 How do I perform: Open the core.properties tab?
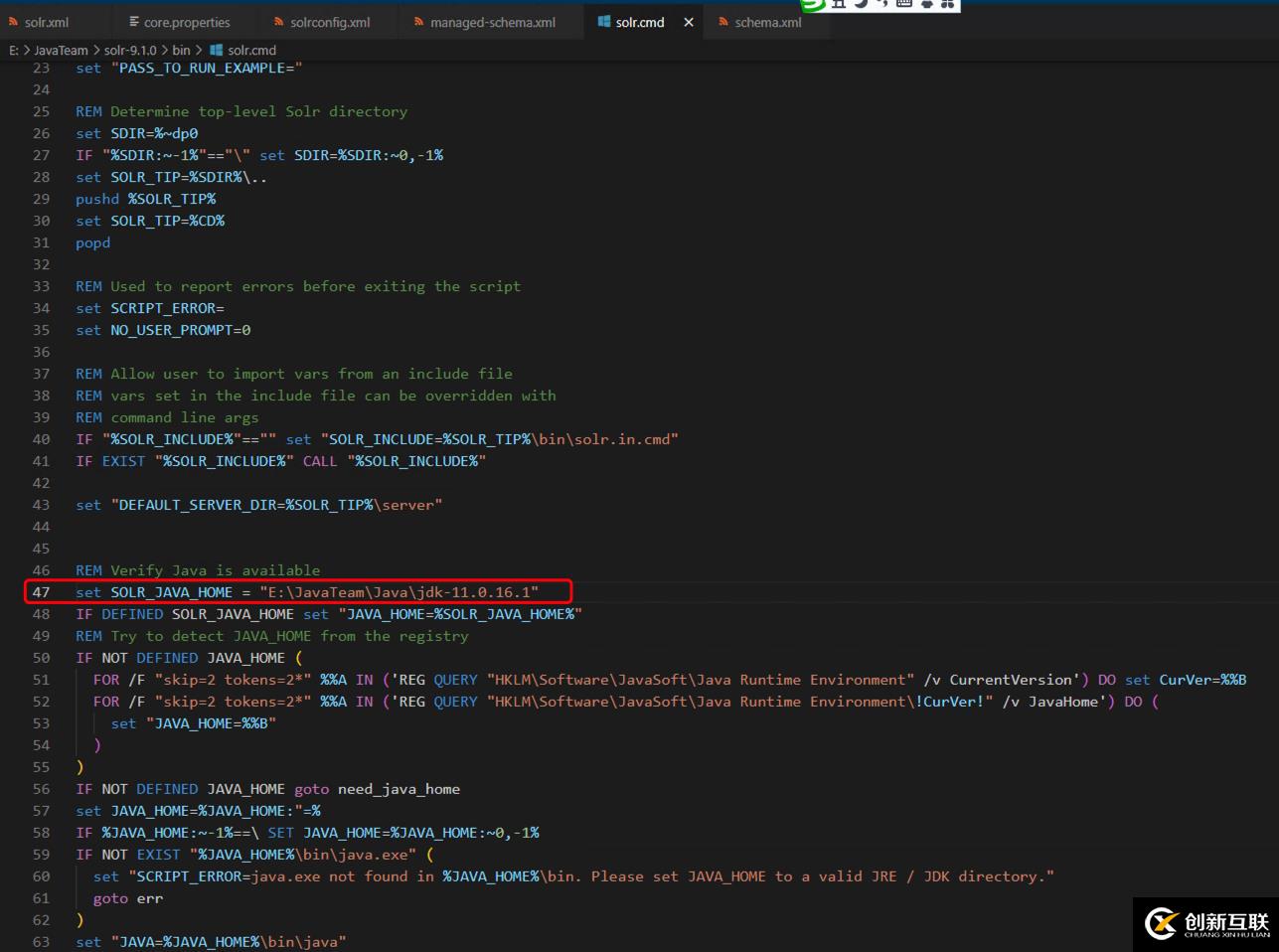[x=186, y=22]
